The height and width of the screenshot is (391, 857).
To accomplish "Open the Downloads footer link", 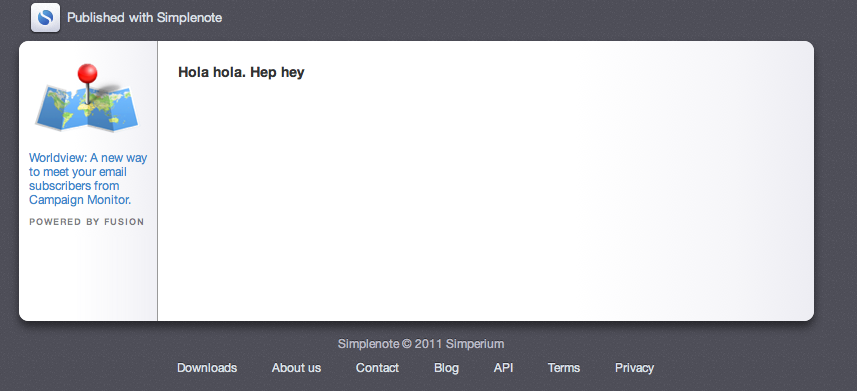I will click(x=207, y=368).
